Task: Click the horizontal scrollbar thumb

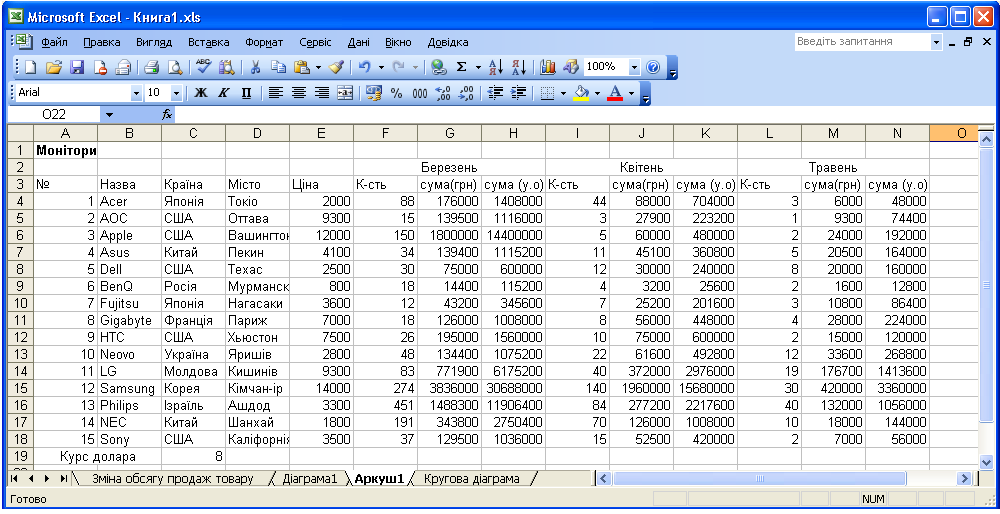Action: pos(759,478)
